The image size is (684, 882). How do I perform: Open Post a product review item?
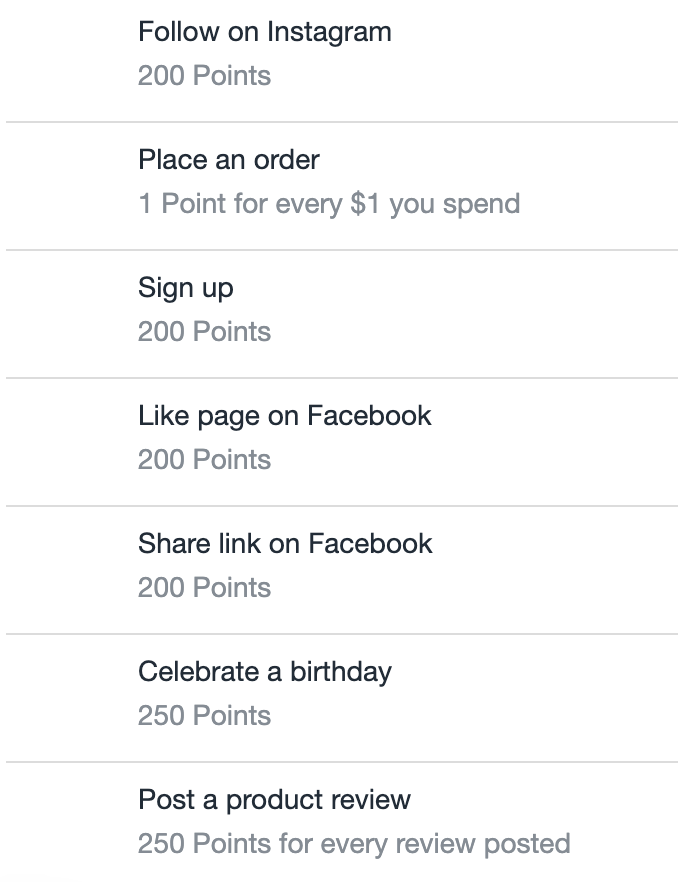pos(342,822)
